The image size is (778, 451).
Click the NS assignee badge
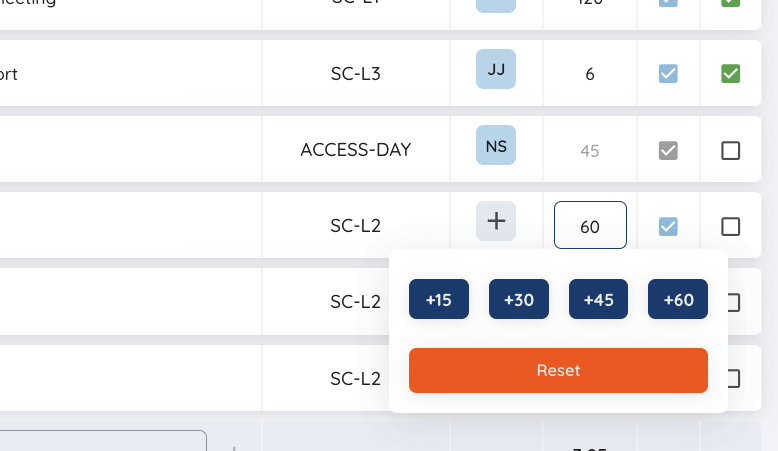click(x=496, y=145)
